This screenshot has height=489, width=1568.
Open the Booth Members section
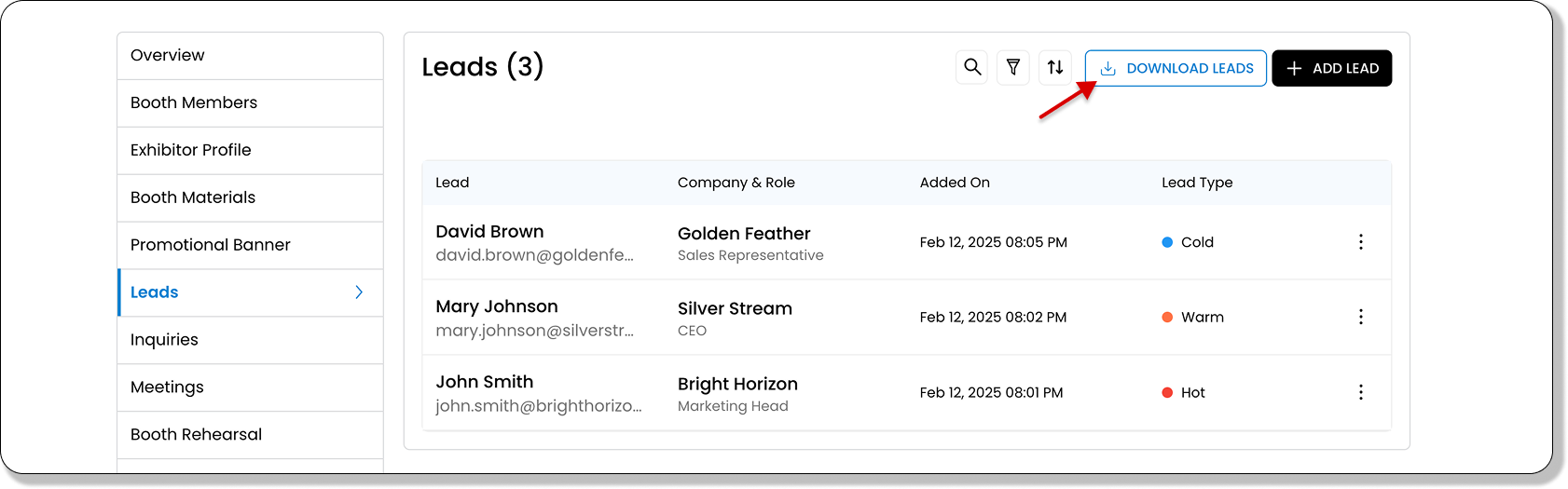[x=194, y=102]
